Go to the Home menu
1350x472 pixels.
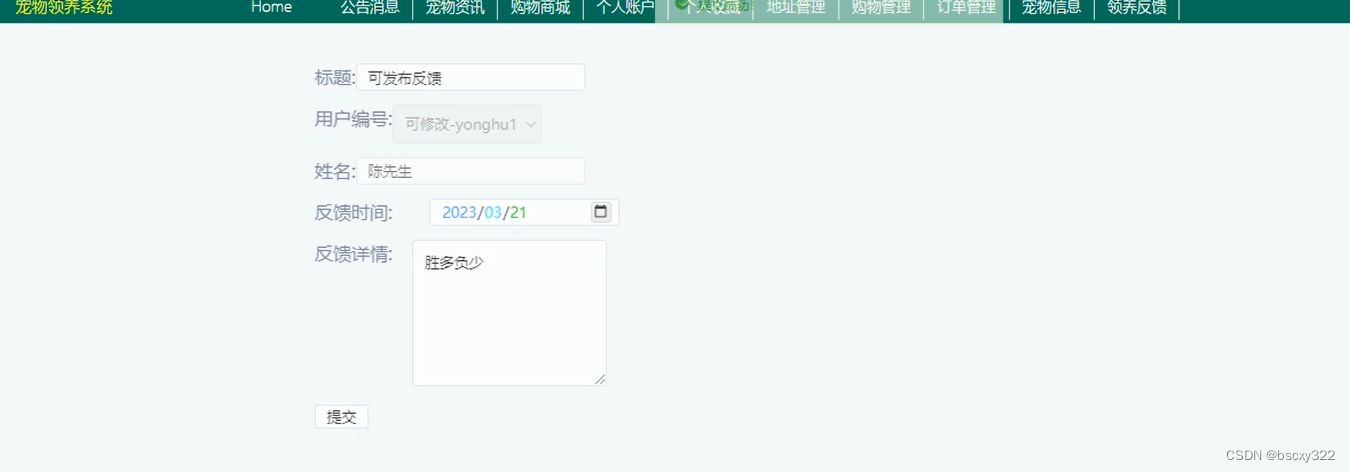click(x=271, y=7)
